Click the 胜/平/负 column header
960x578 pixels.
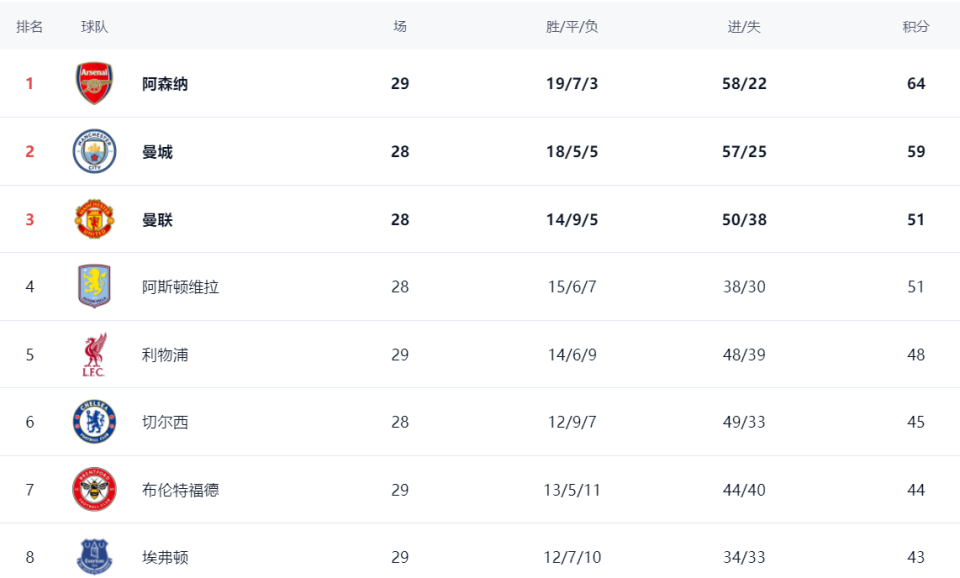572,27
